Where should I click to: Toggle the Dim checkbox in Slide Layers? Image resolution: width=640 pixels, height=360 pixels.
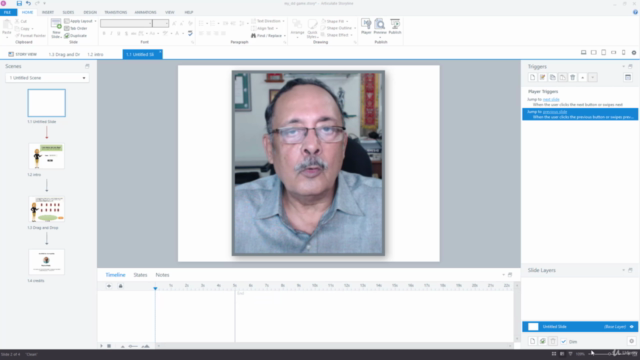(564, 342)
